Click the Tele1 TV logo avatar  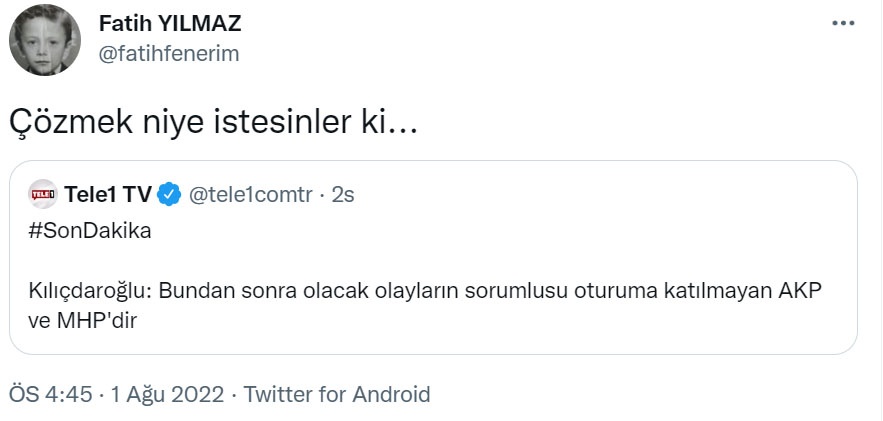click(43, 194)
